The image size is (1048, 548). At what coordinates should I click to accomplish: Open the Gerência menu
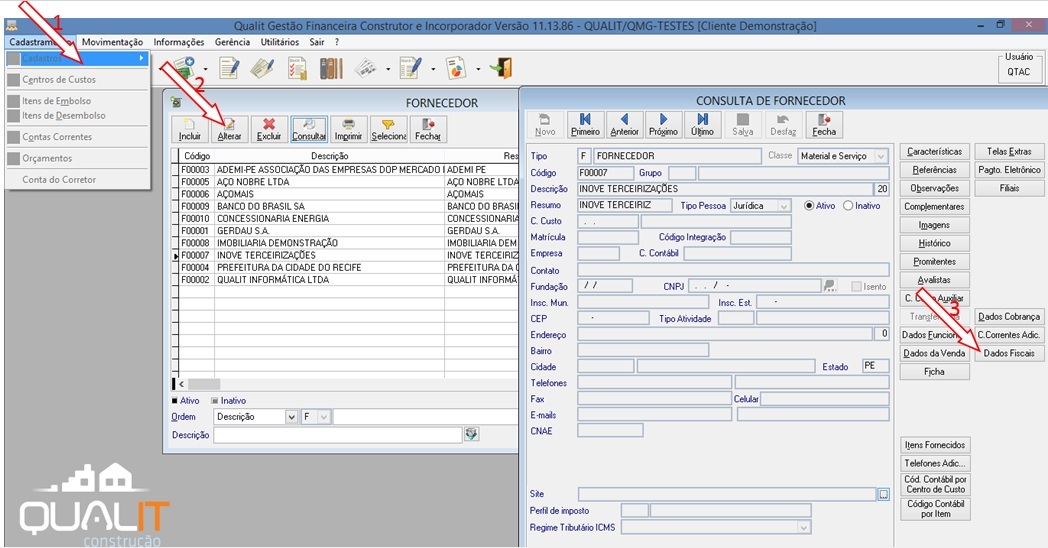tap(233, 41)
